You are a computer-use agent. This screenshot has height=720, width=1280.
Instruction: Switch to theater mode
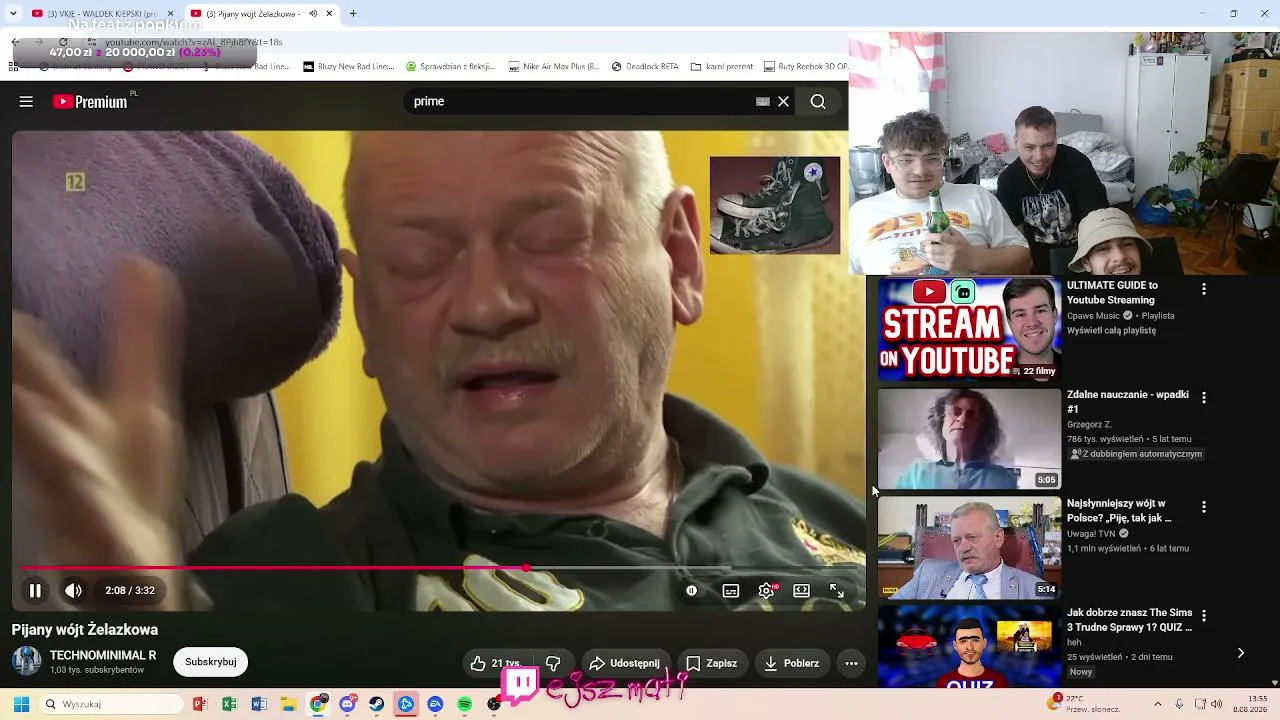[x=801, y=590]
